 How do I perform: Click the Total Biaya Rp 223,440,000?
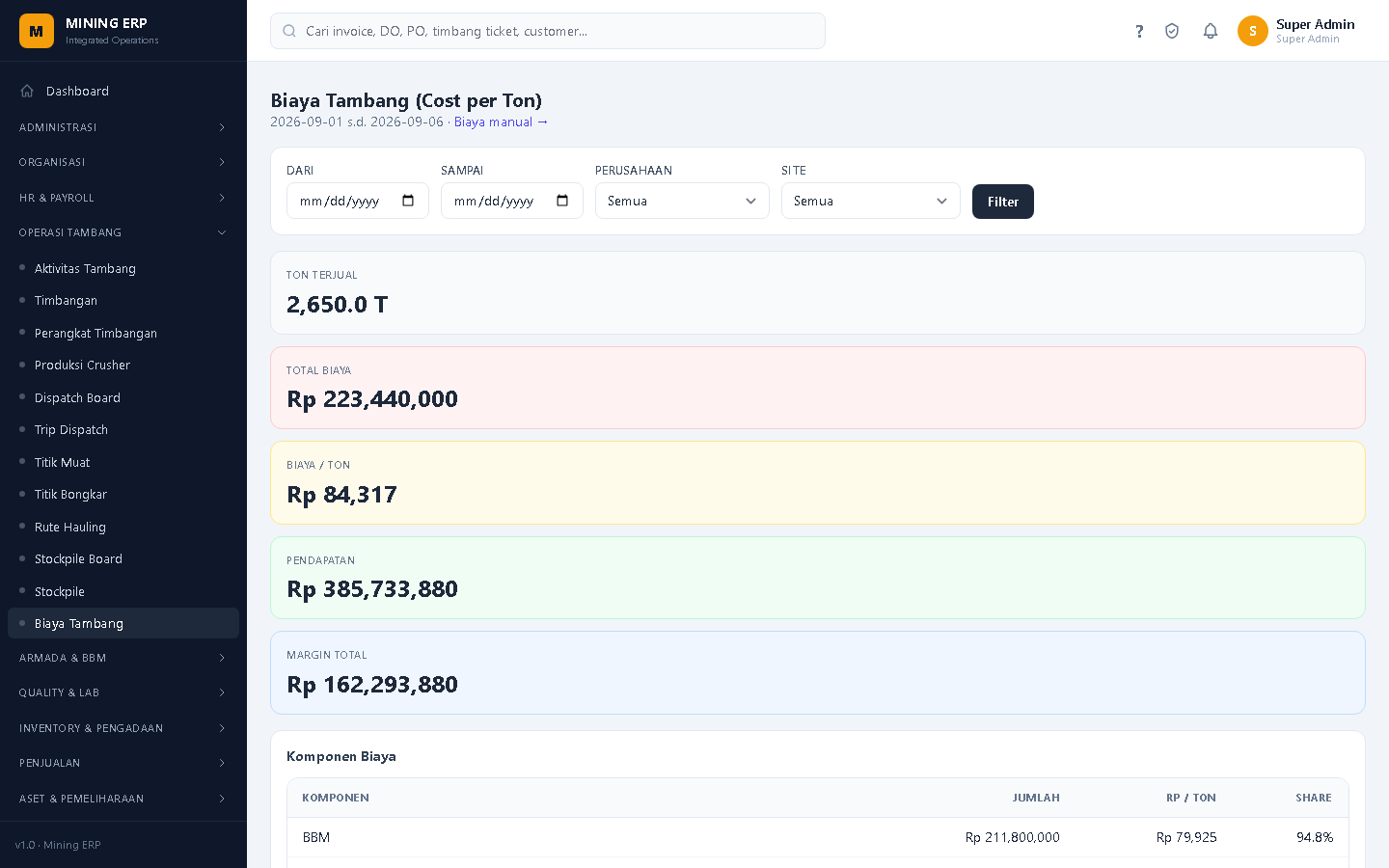point(372,399)
